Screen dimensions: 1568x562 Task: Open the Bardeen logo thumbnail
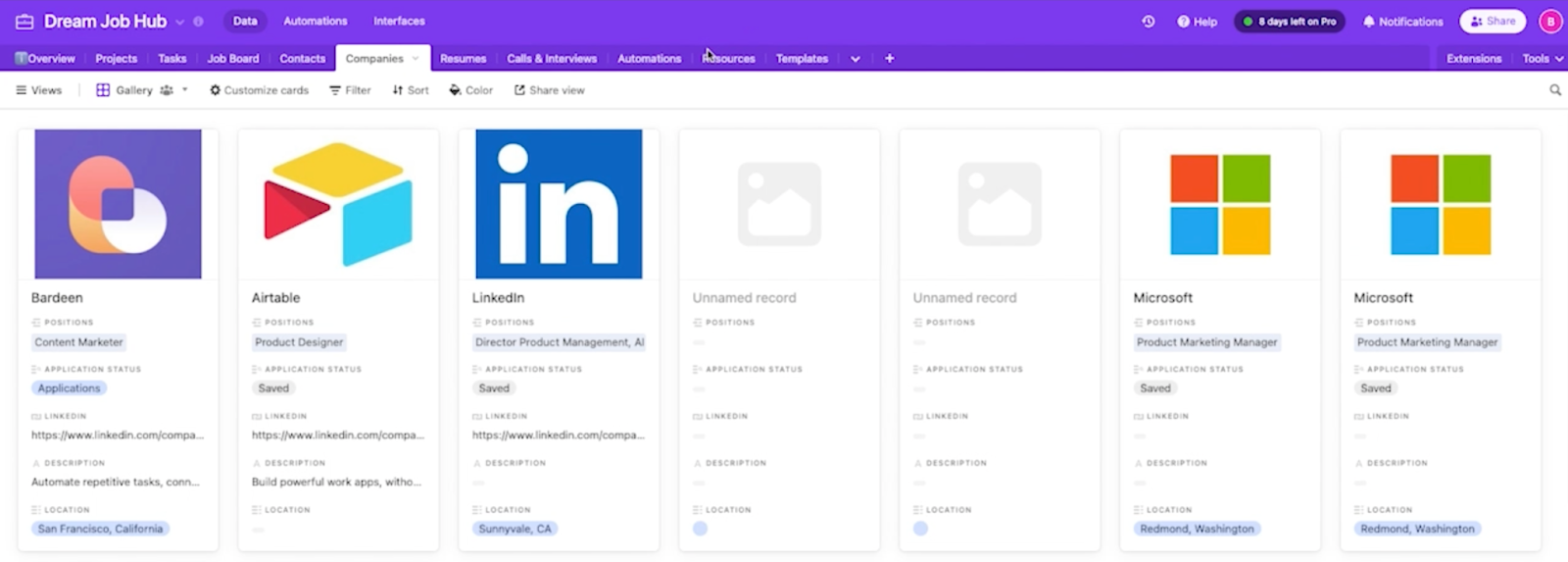click(118, 204)
